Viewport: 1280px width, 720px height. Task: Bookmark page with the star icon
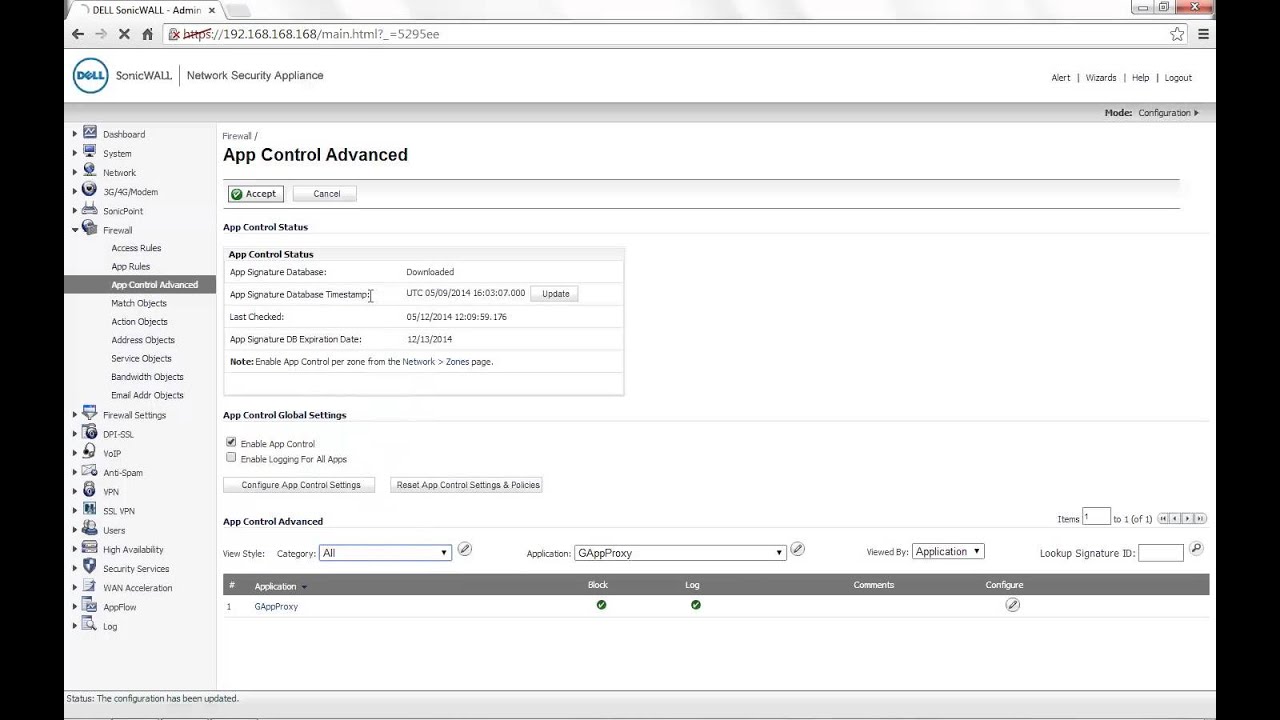1177,34
